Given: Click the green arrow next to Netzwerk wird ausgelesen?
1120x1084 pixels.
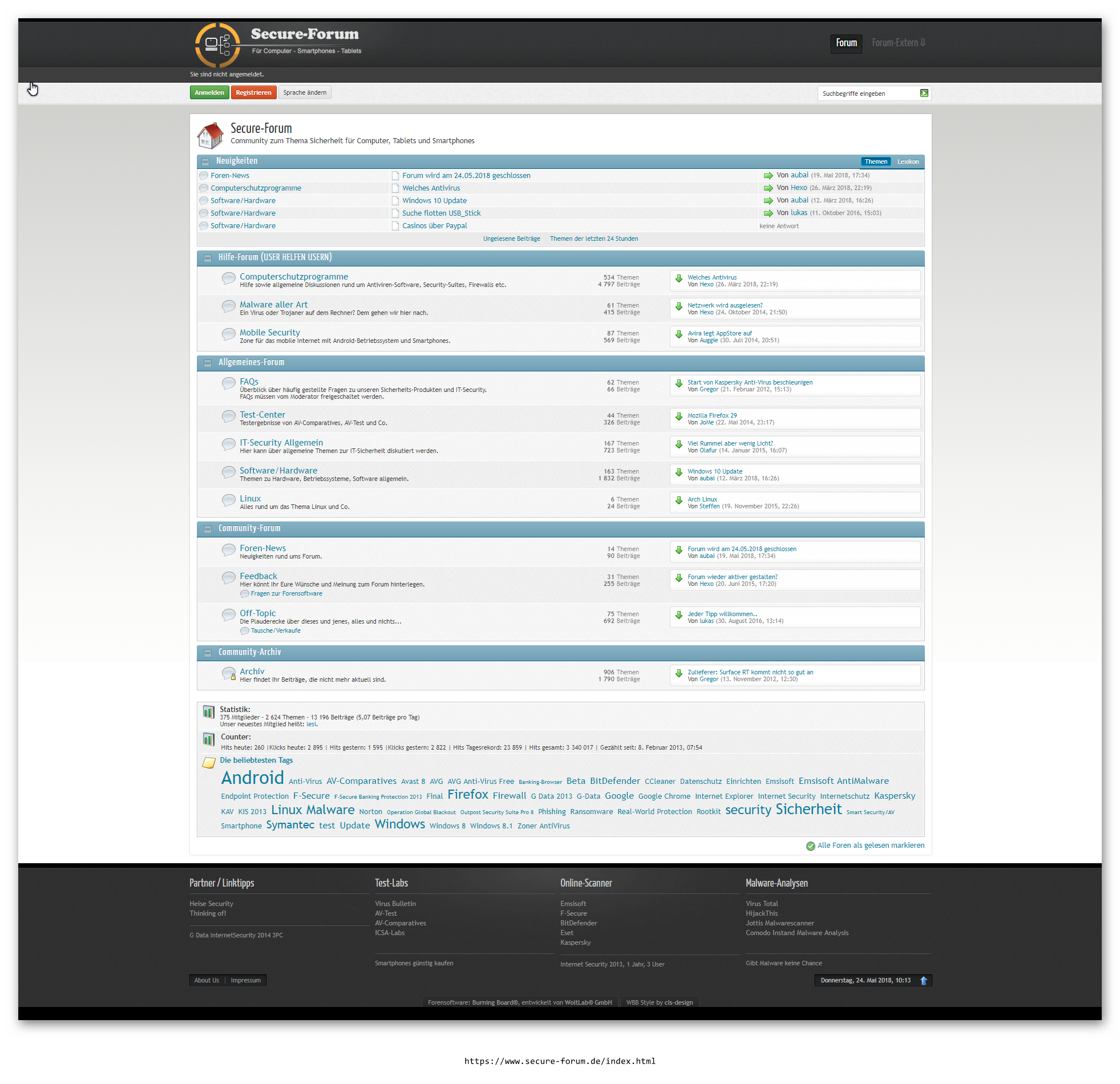Looking at the screenshot, I should (679, 306).
